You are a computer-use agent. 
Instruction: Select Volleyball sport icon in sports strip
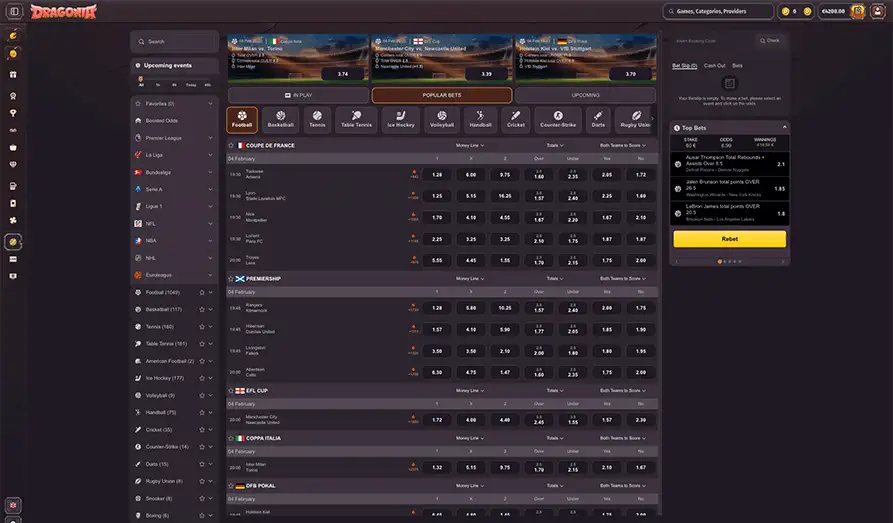coord(442,120)
